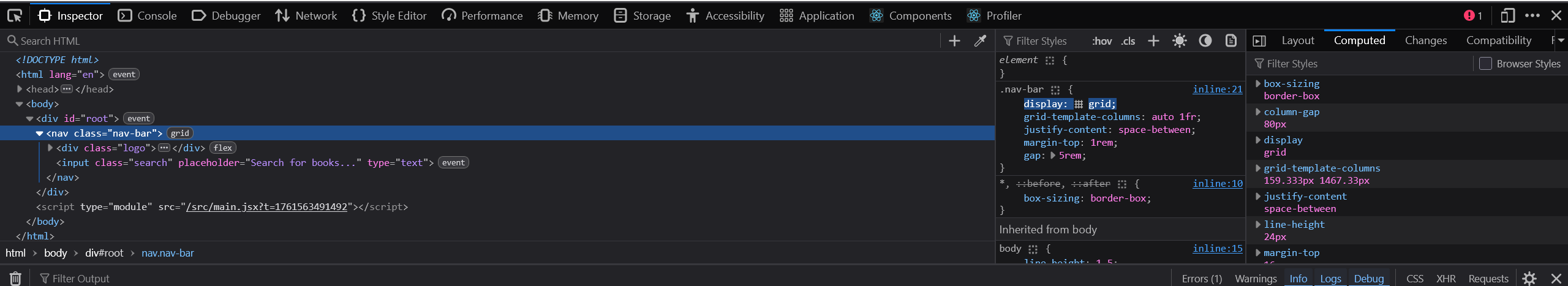The image size is (1568, 286).
Task: Open the inline:21 stylesheet link
Action: pyautogui.click(x=1217, y=89)
